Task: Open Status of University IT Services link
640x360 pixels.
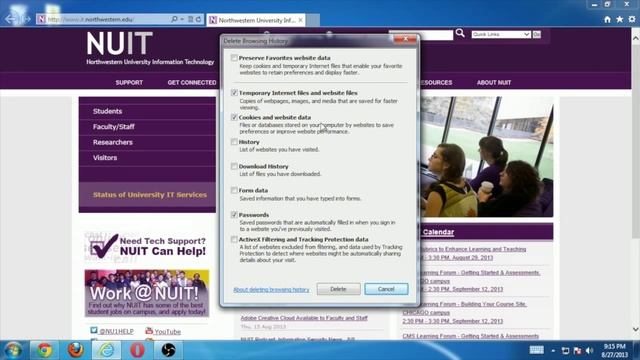Action: [150, 195]
